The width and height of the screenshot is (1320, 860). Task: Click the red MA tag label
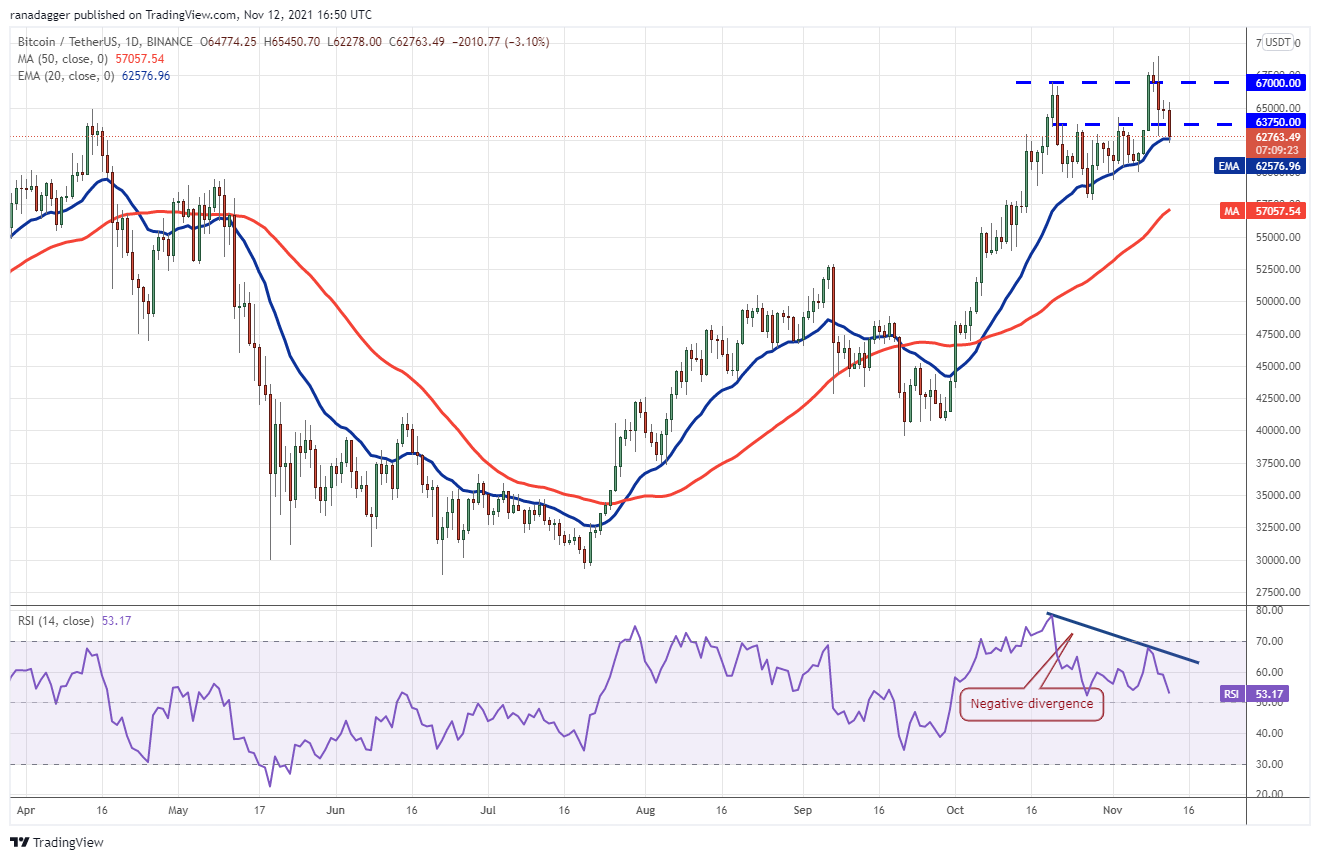point(1232,211)
